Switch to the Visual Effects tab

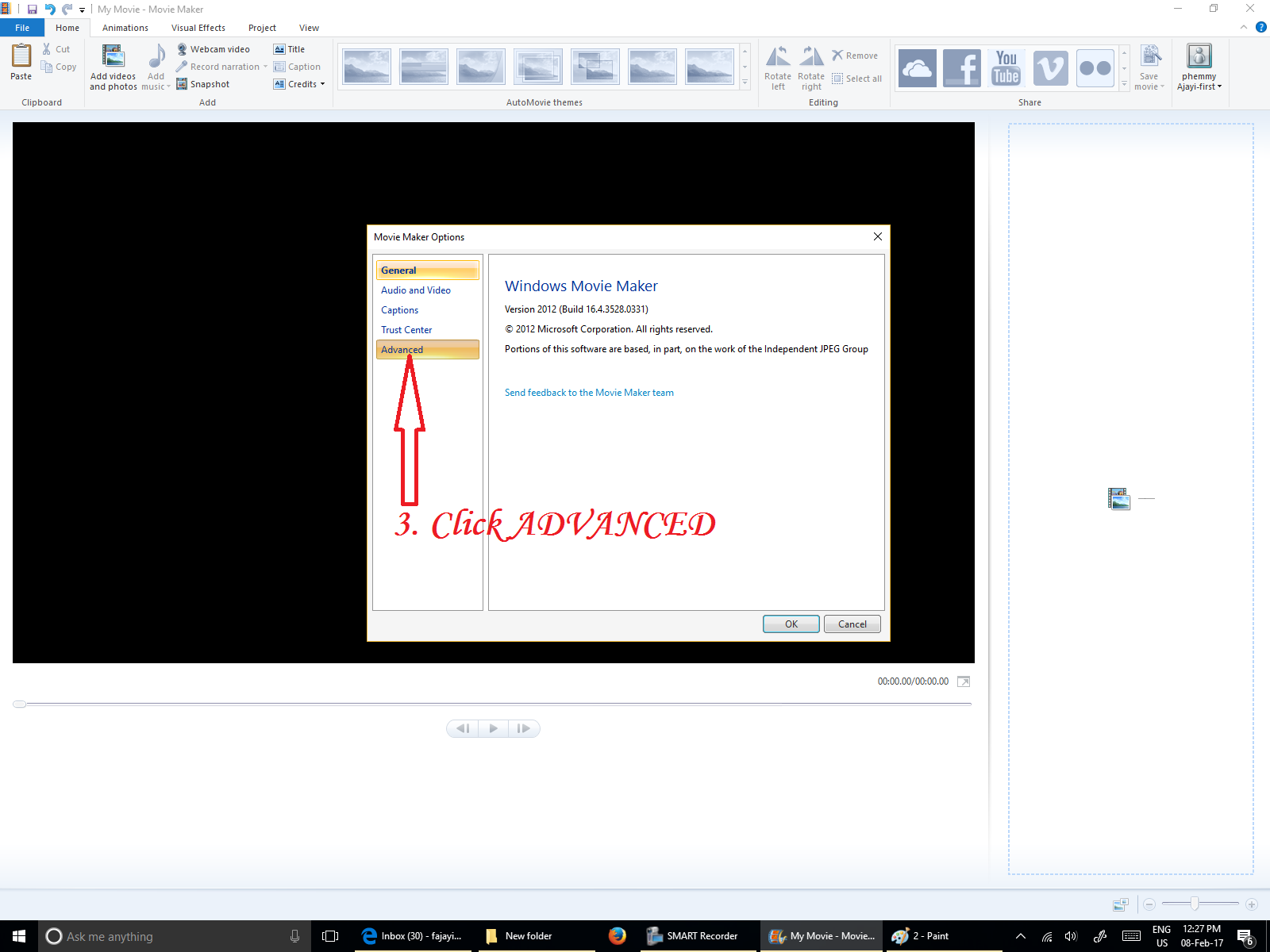coord(198,28)
